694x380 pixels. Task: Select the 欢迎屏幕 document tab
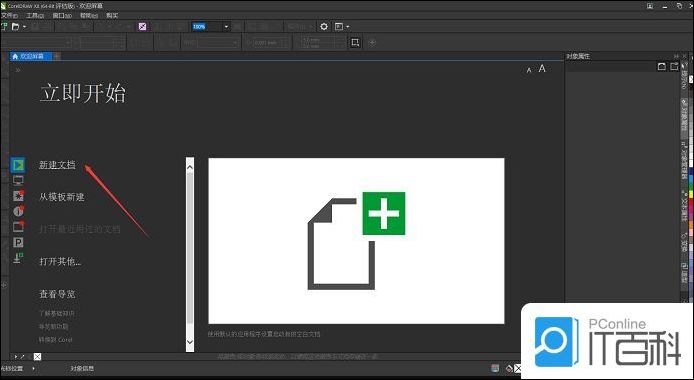click(x=31, y=57)
